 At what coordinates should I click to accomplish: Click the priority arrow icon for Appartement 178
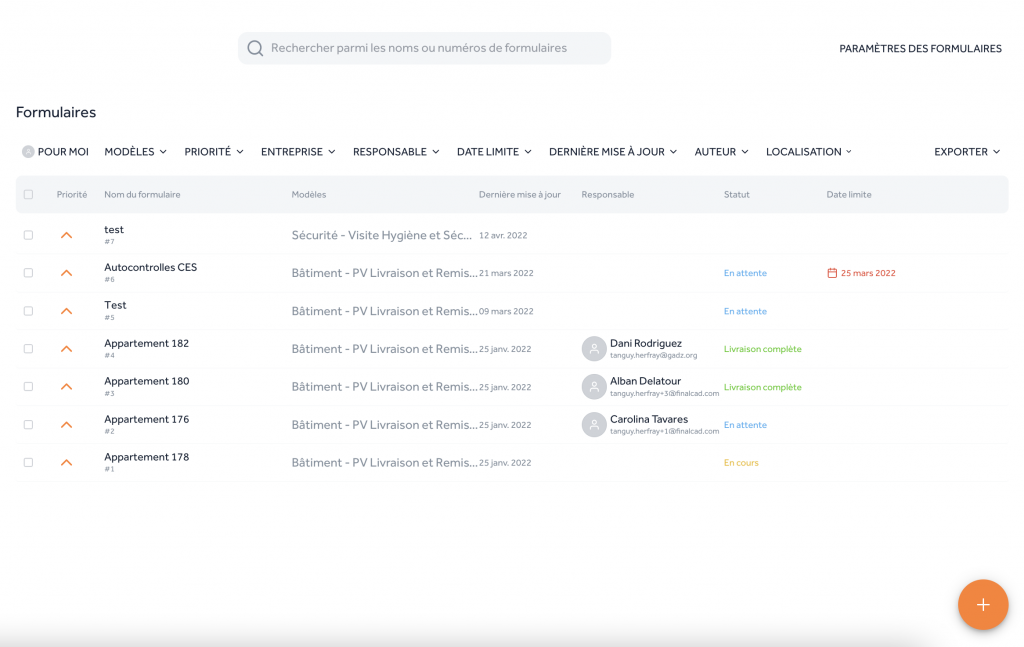point(66,463)
